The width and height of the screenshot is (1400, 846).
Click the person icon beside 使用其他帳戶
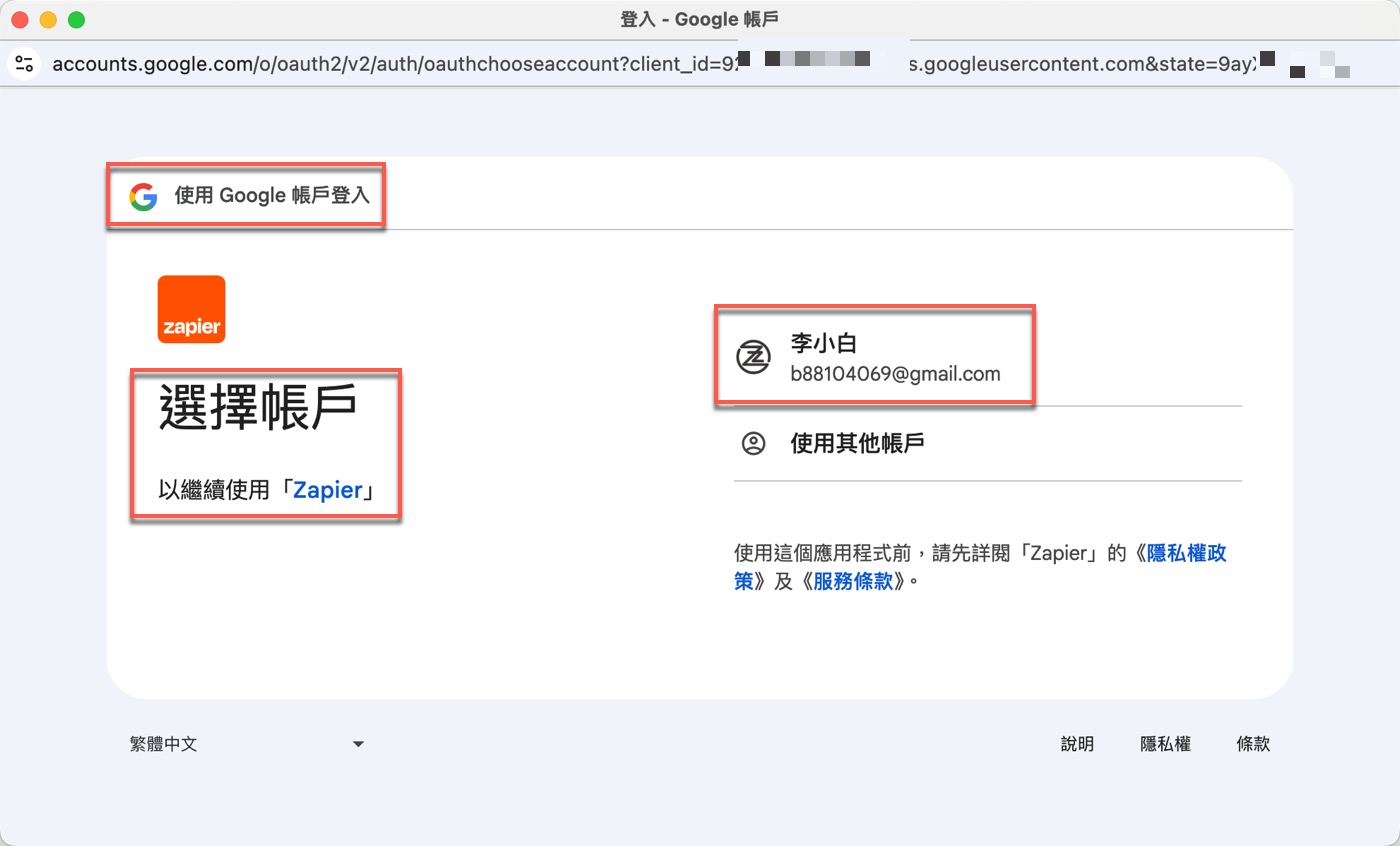(753, 443)
